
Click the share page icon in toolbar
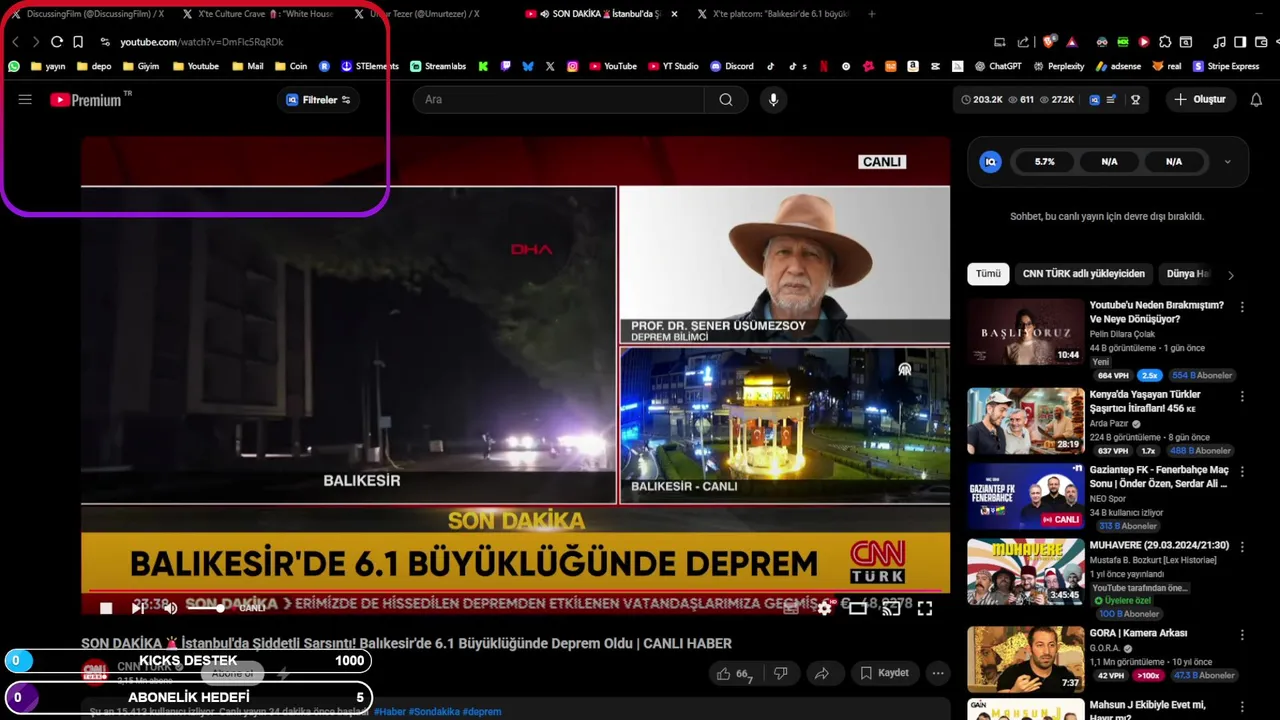click(x=1023, y=42)
